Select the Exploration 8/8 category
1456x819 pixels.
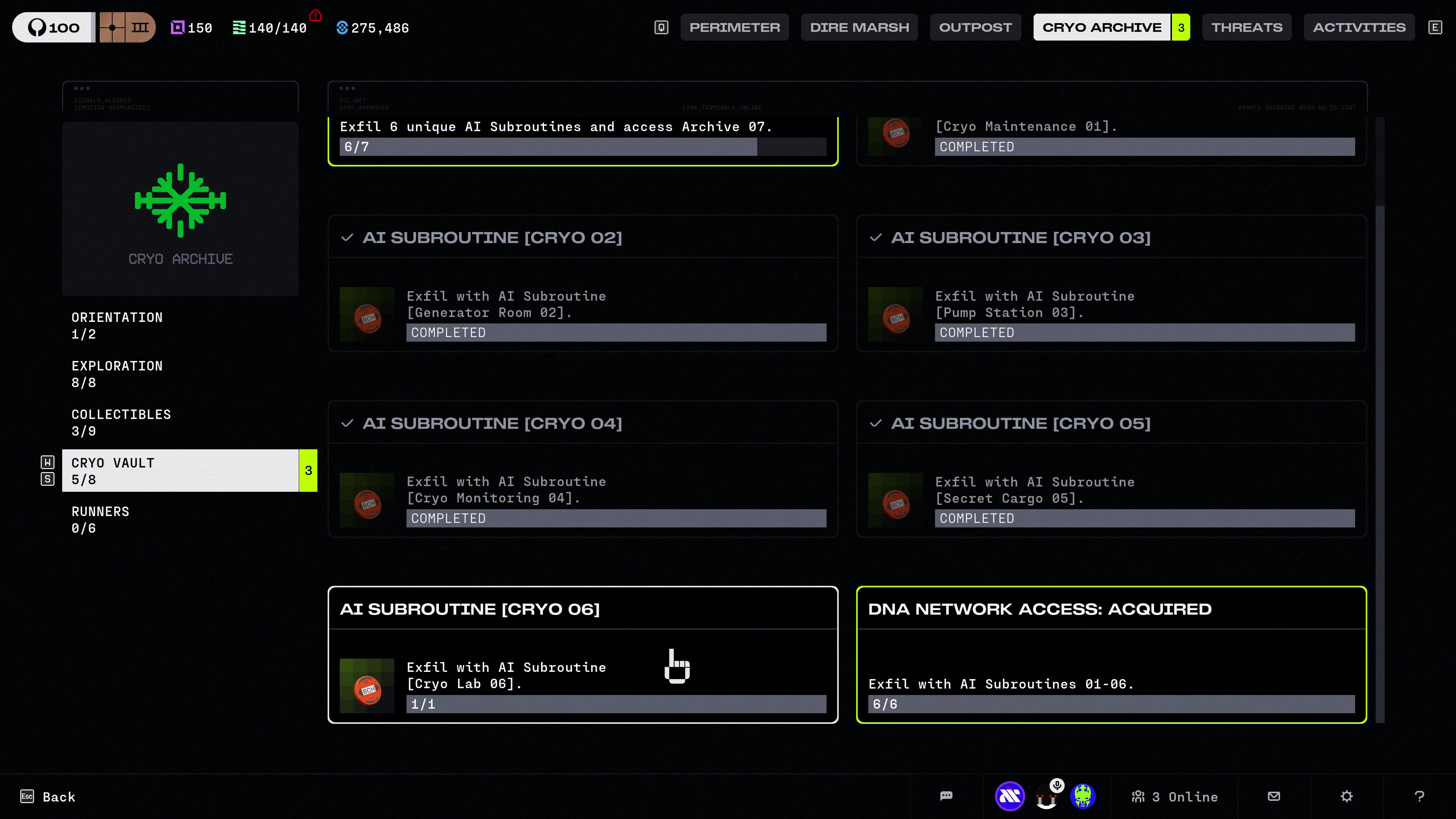(180, 374)
